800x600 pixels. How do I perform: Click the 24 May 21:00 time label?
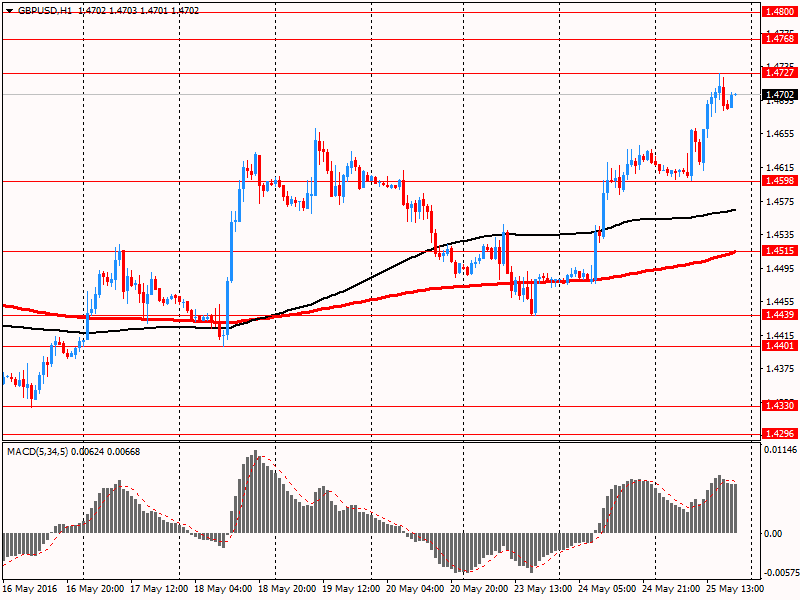[671, 589]
